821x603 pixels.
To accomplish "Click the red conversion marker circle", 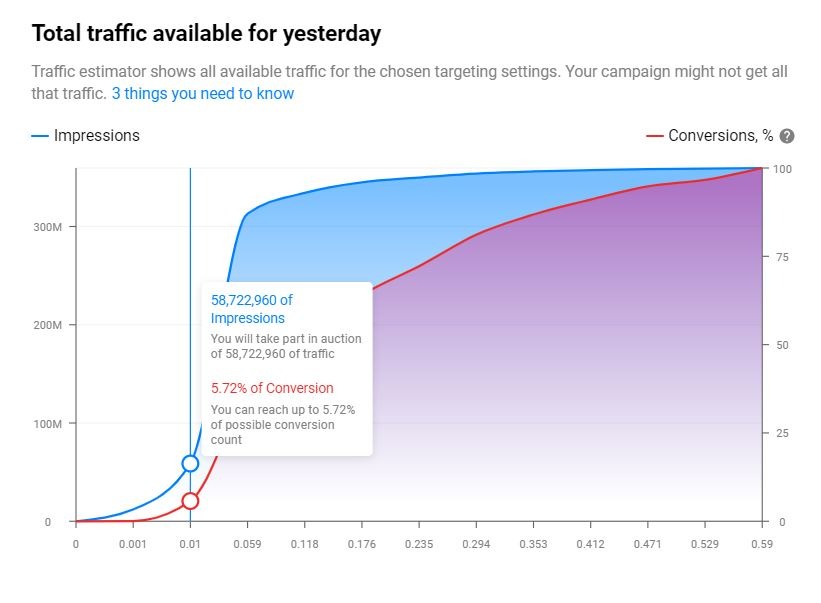I will tap(190, 501).
